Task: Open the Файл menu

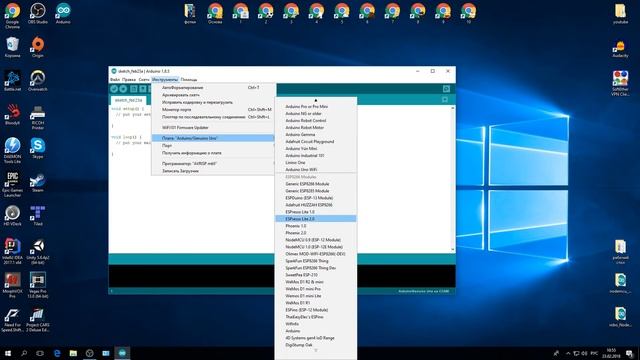Action: pos(115,80)
